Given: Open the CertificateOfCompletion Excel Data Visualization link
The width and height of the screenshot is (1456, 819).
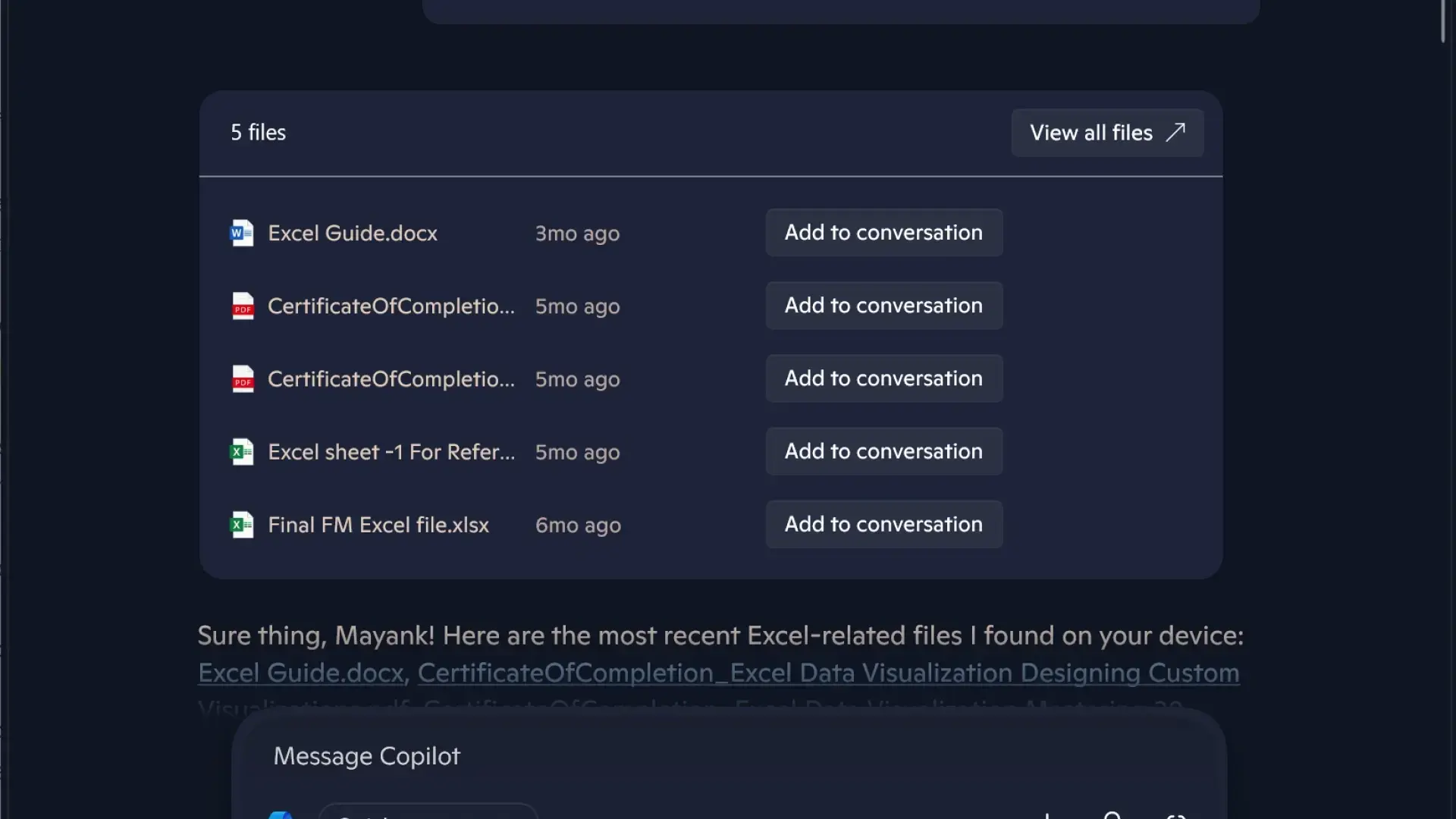Looking at the screenshot, I should pyautogui.click(x=827, y=673).
